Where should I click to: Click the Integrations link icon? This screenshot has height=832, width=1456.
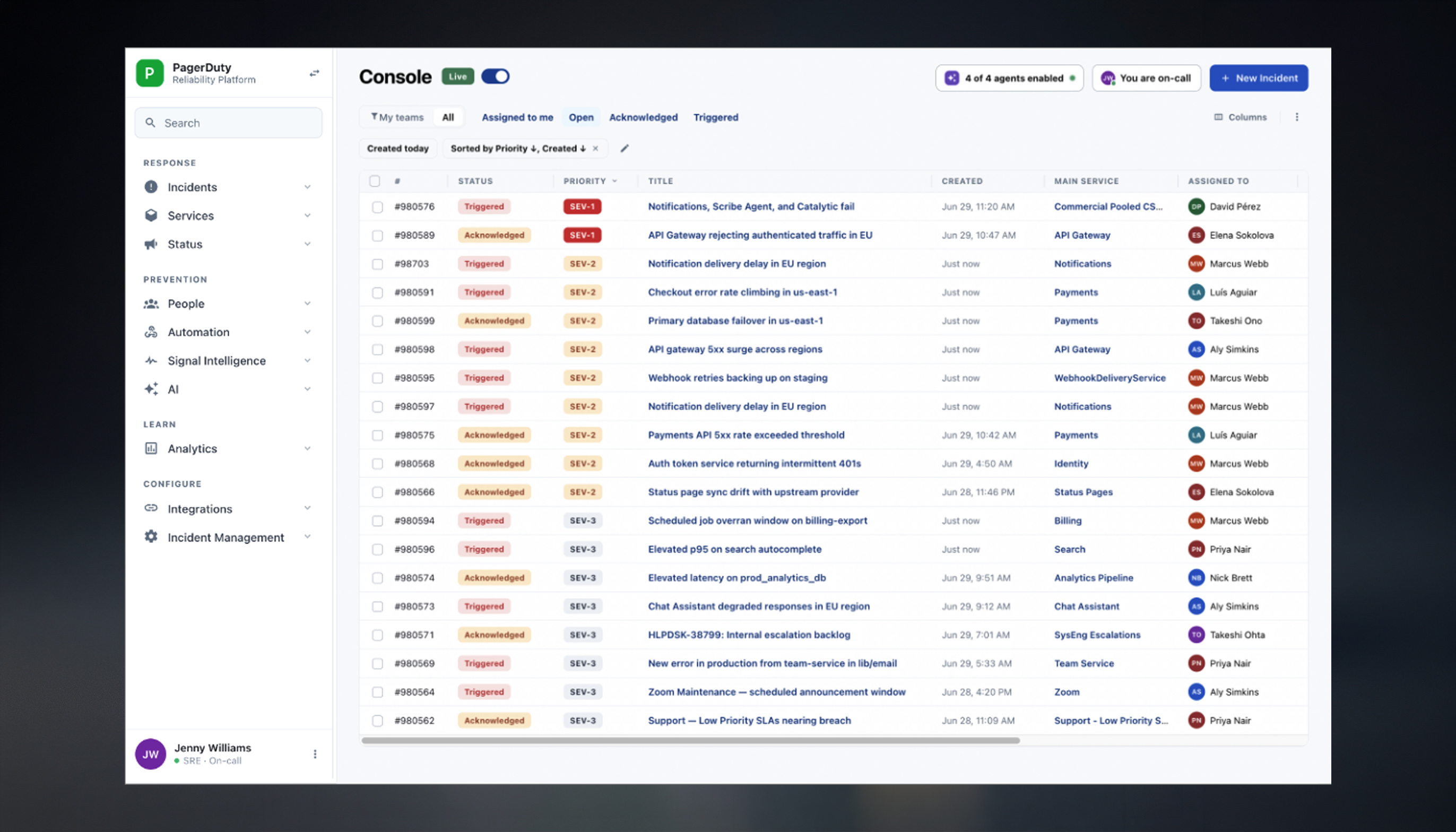[151, 508]
